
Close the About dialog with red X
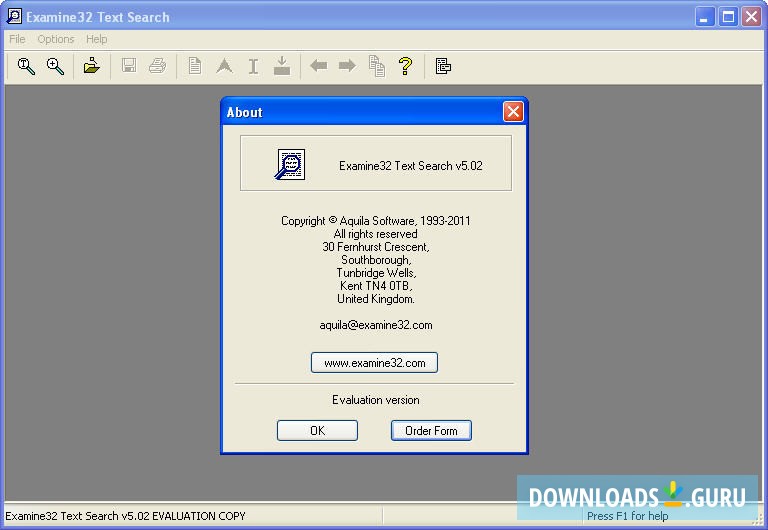pyautogui.click(x=513, y=112)
